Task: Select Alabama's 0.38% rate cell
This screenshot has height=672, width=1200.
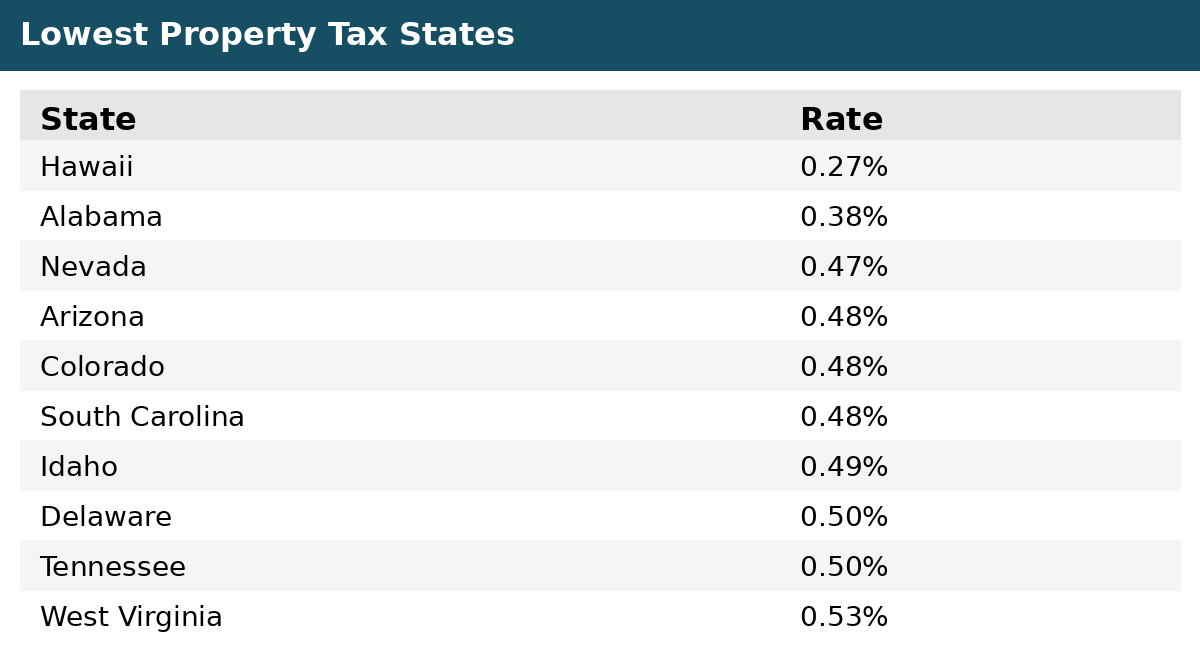Action: pos(844,217)
